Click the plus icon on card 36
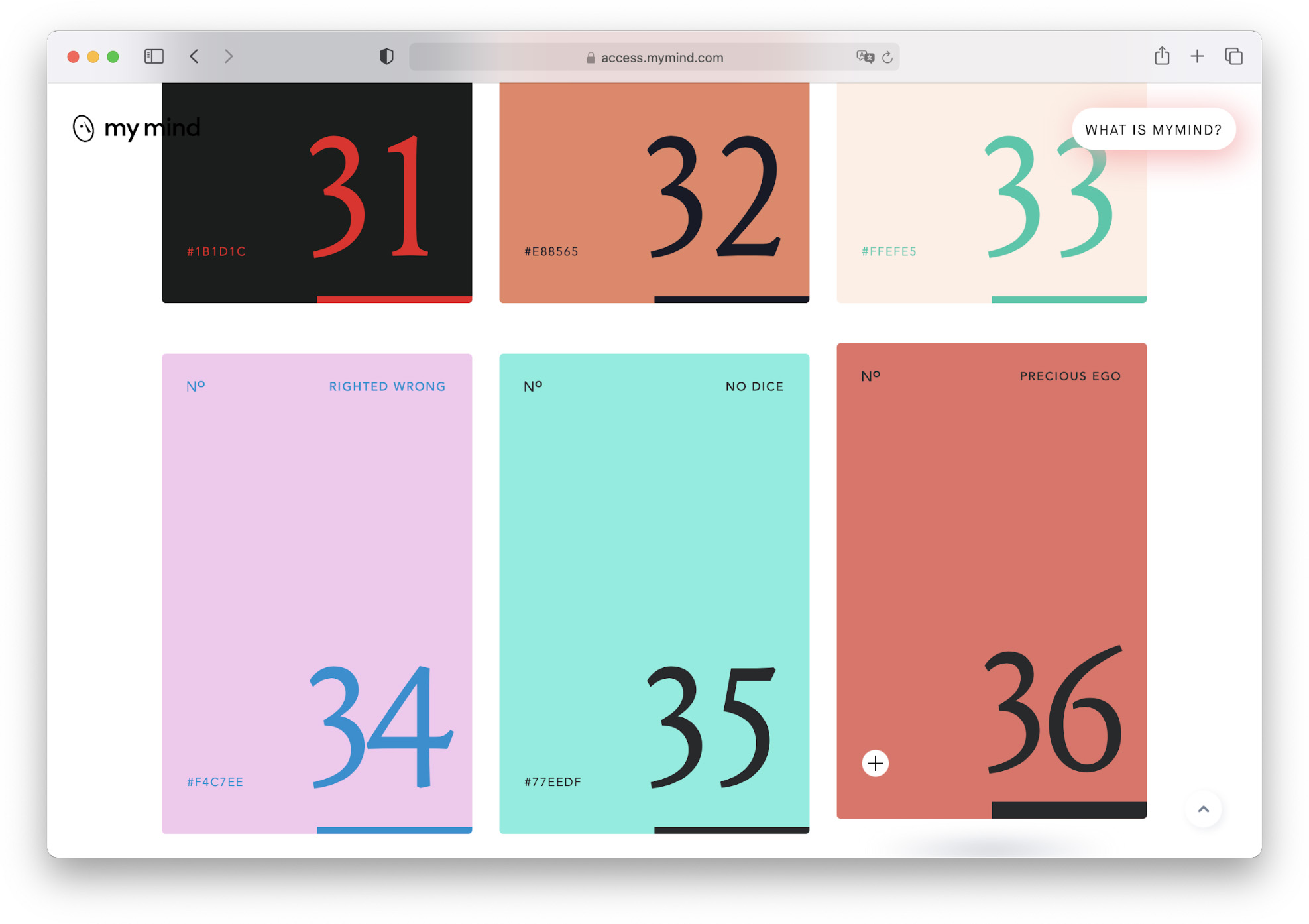 point(875,763)
